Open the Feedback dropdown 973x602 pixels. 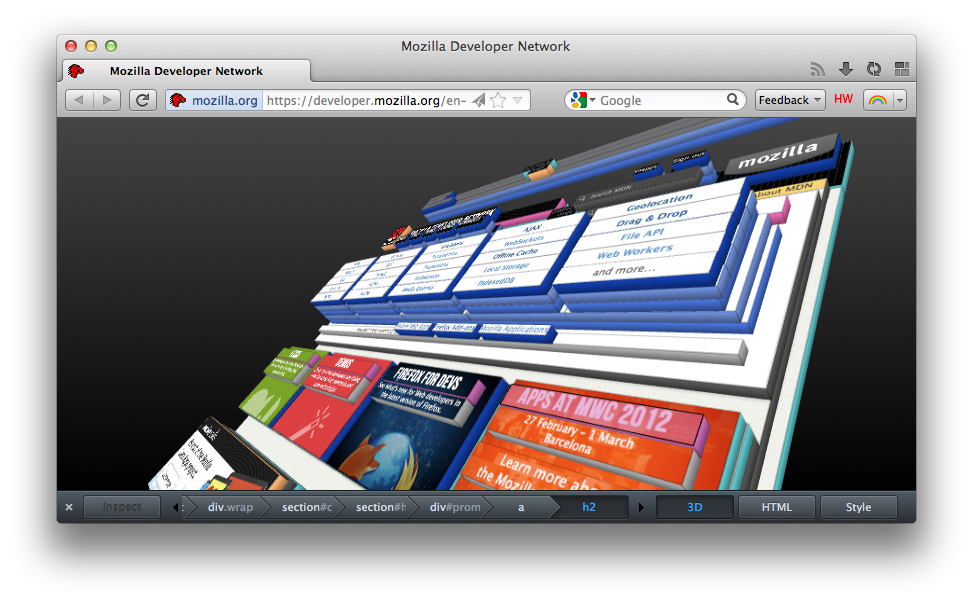[789, 100]
